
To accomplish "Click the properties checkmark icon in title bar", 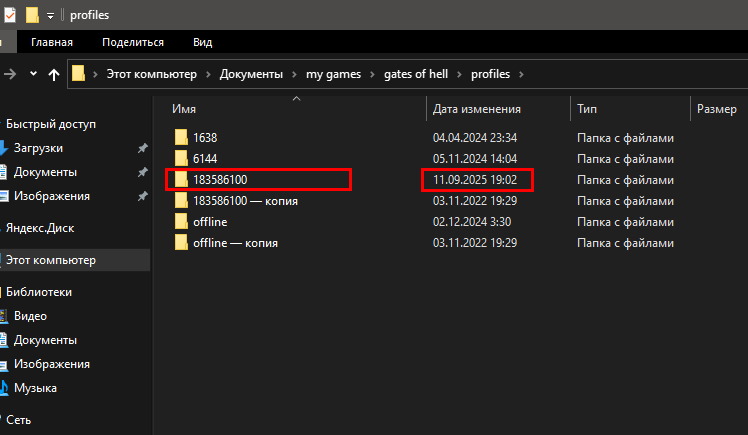I will 10,15.
